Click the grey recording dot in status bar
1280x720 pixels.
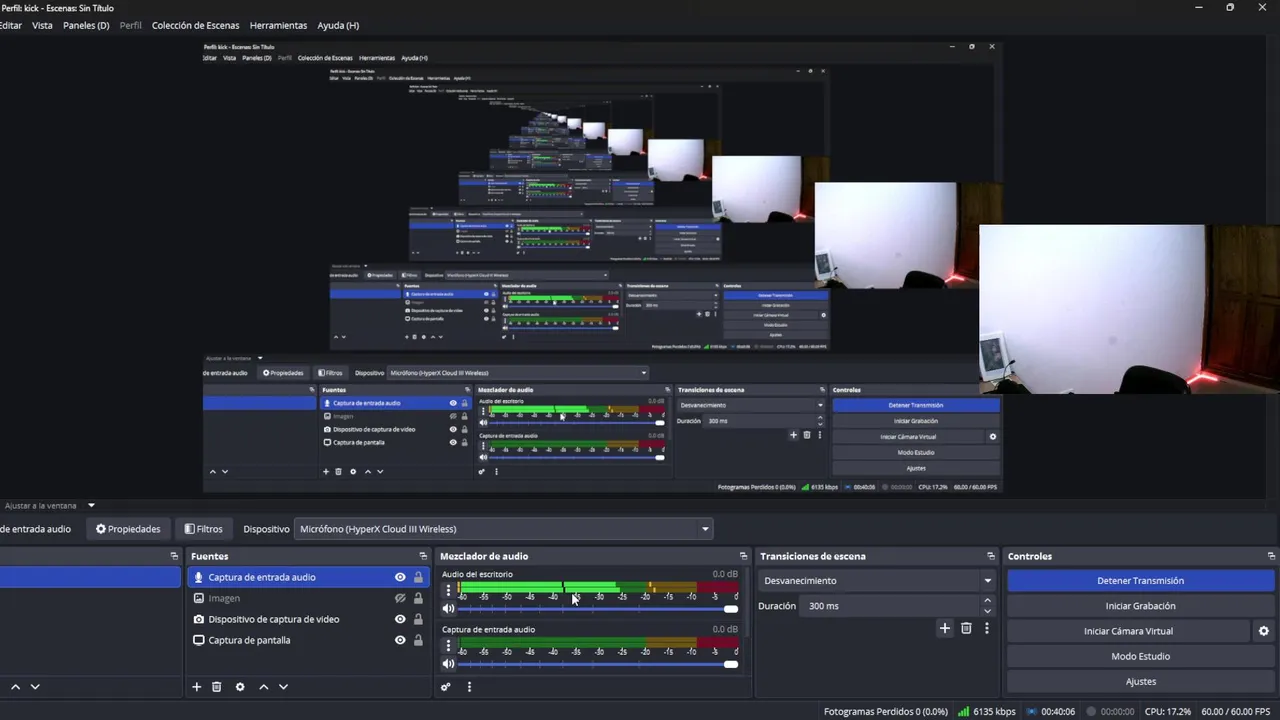tap(1092, 712)
